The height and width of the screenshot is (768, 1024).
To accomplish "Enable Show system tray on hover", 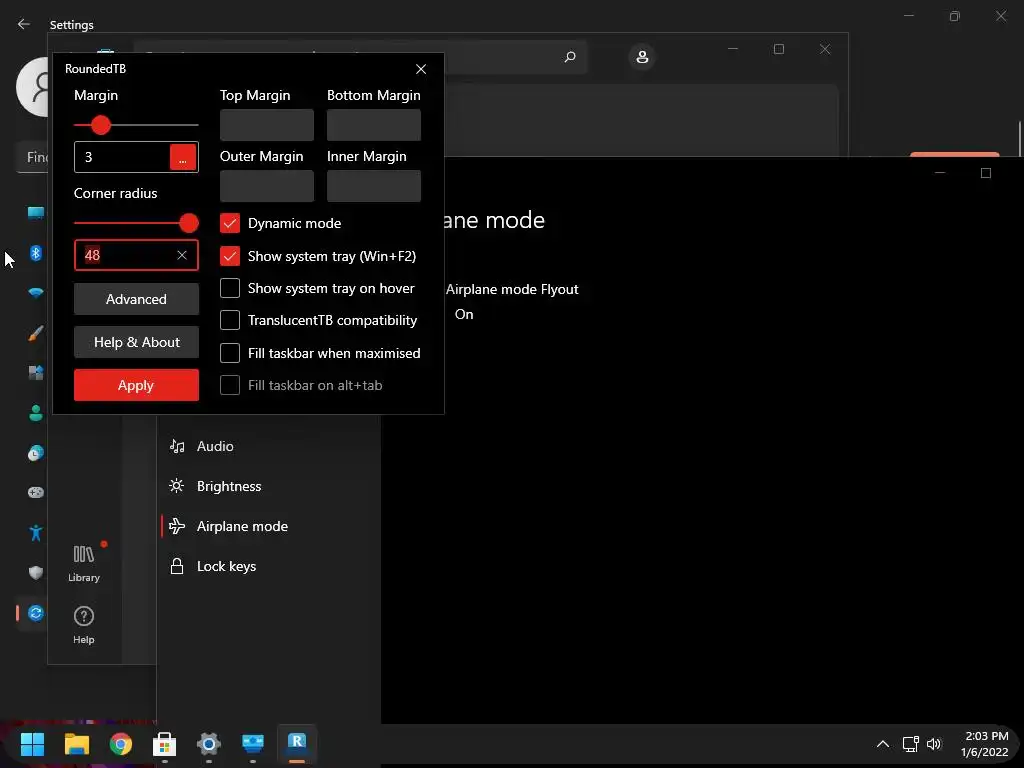I will point(230,288).
